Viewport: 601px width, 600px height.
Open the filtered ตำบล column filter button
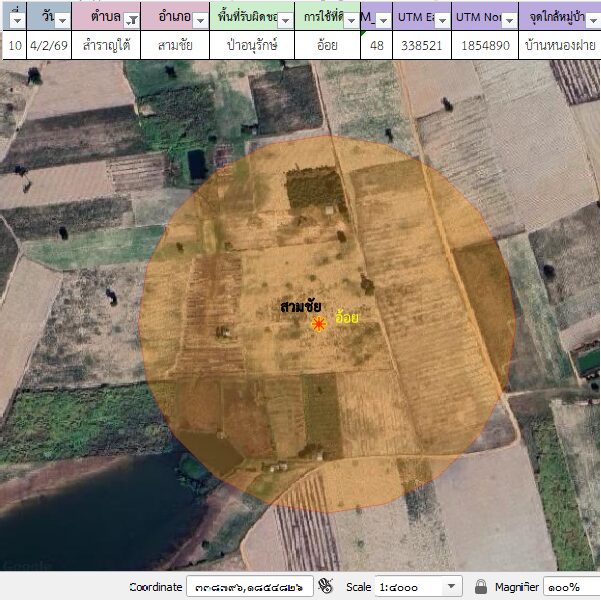click(x=131, y=19)
